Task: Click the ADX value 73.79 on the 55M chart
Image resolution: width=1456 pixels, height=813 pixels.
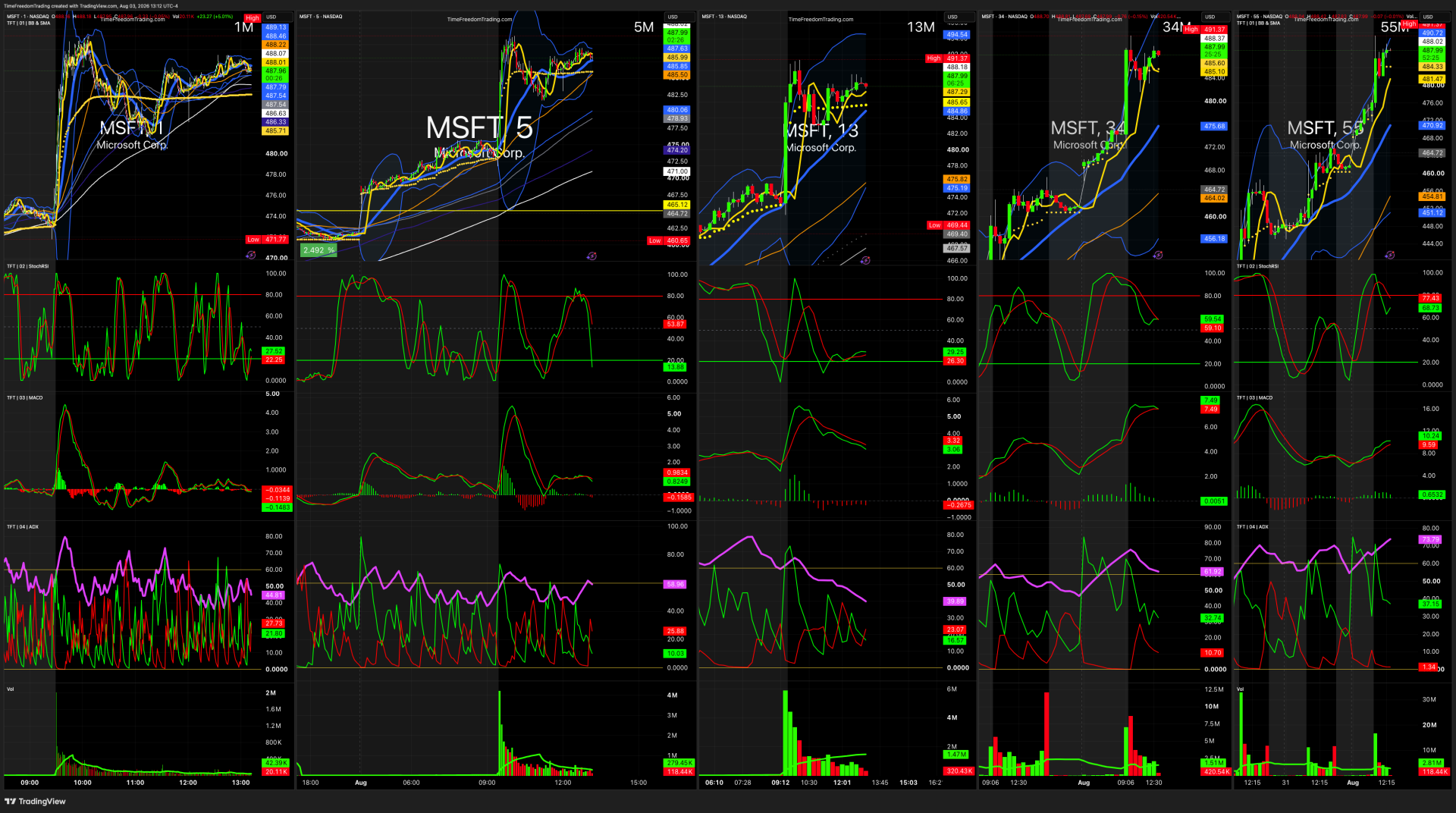Action: click(1430, 540)
